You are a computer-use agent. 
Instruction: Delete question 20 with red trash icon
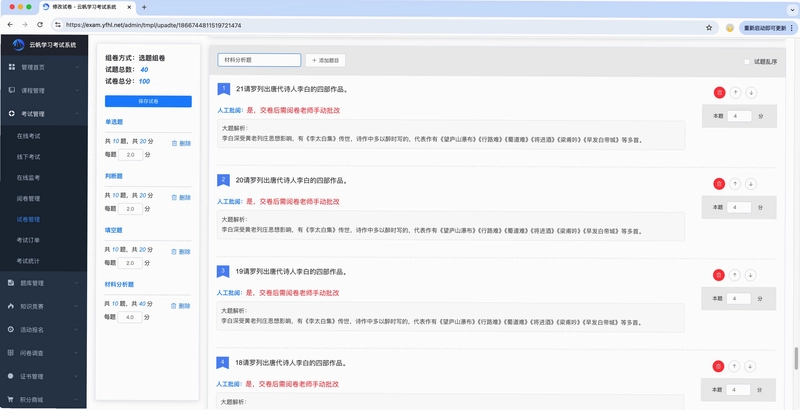(719, 184)
